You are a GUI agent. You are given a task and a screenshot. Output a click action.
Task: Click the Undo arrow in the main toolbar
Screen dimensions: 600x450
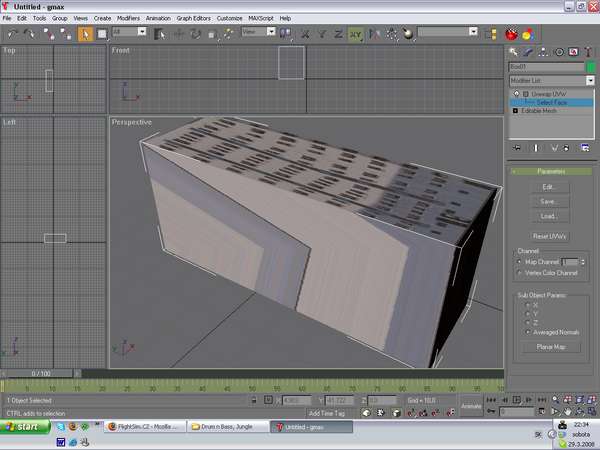(12, 33)
